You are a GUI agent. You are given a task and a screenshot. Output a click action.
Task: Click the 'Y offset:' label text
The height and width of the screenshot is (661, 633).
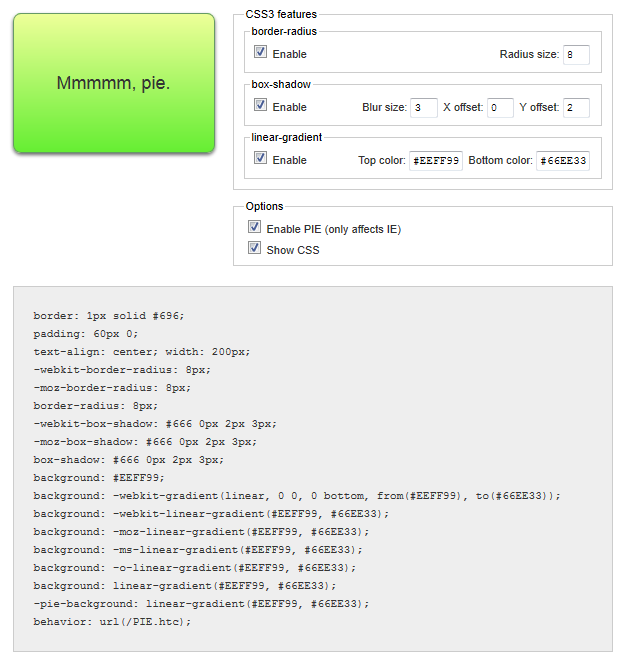[x=540, y=107]
